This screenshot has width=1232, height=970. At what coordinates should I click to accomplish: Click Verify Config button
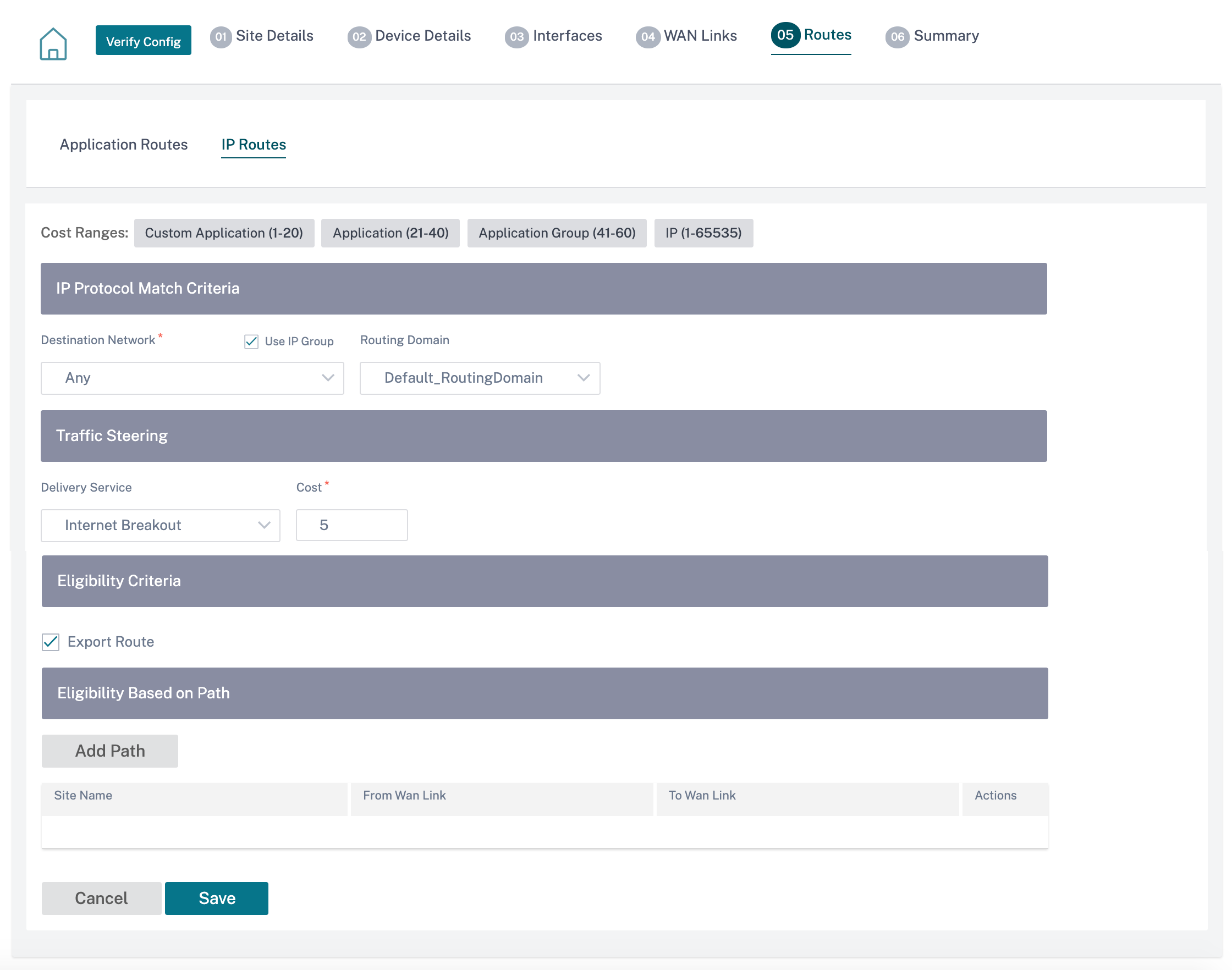[x=143, y=40]
